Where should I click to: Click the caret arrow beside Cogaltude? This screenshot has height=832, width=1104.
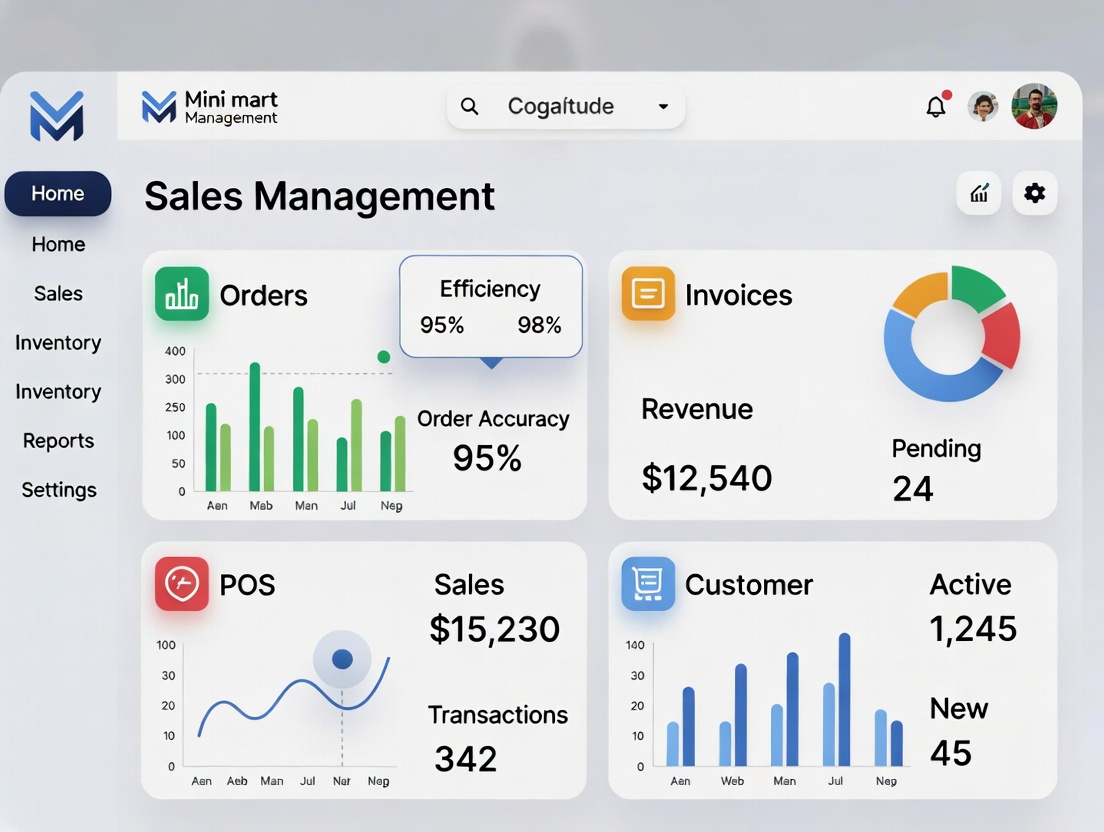(x=663, y=107)
